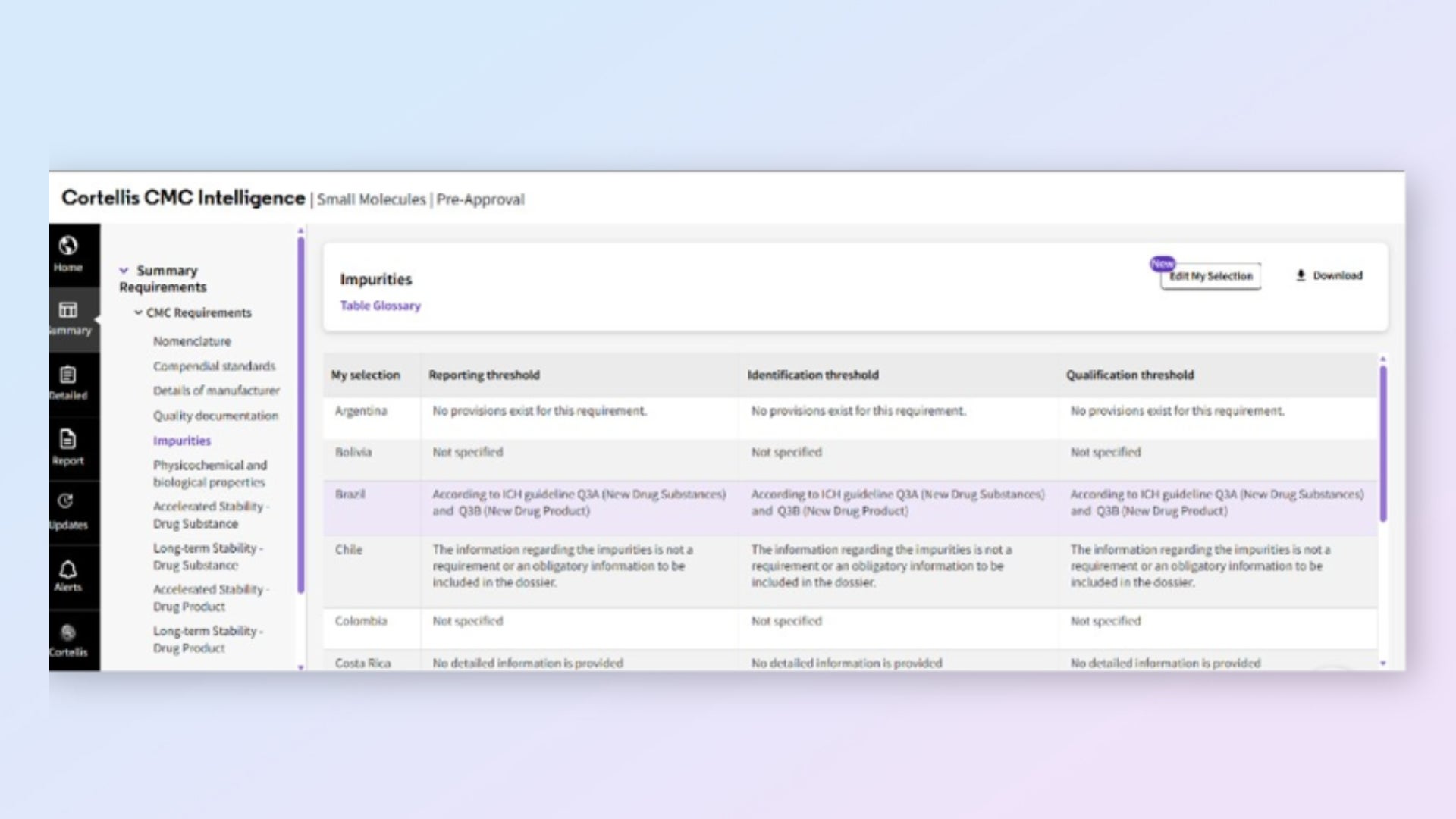Collapse the Summary Requirements section

click(x=124, y=271)
